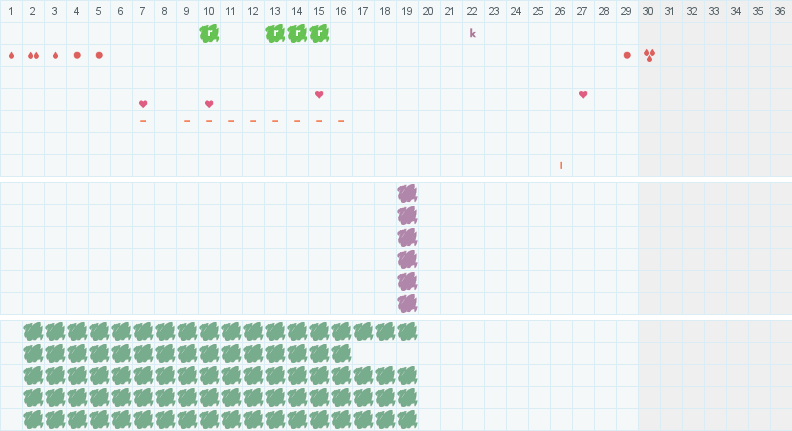The image size is (792, 431).
Task: Click the red spotting dot on day 29
Action: click(x=627, y=55)
